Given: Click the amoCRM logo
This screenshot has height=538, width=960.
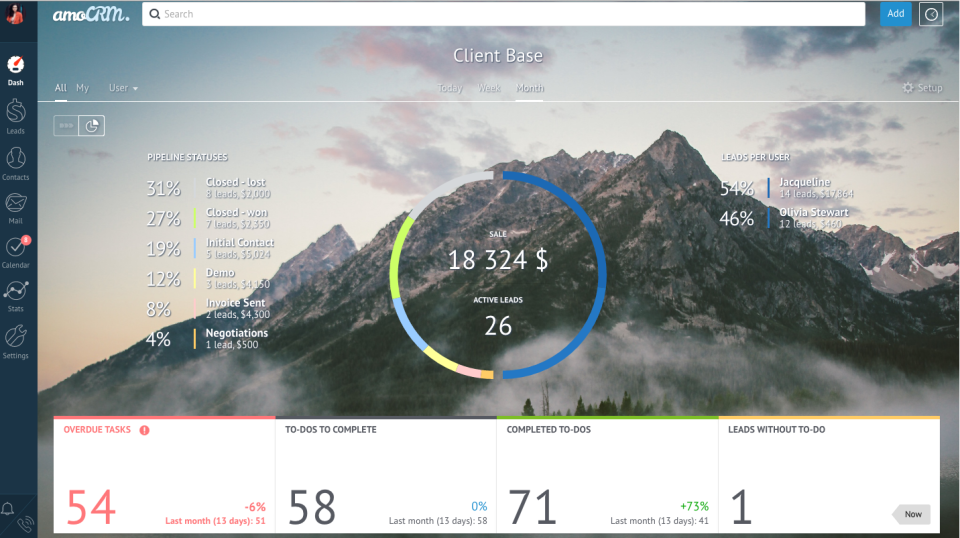Looking at the screenshot, I should click(91, 14).
